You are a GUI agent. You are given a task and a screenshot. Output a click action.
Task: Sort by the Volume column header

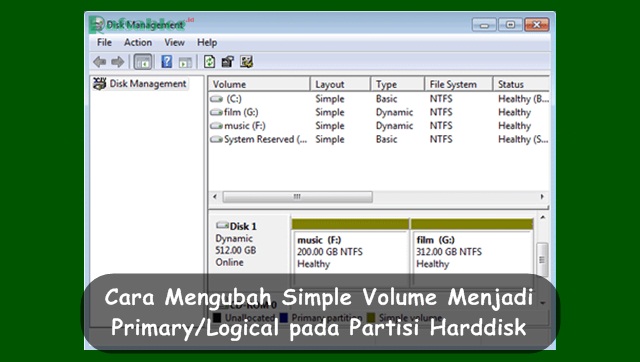click(259, 84)
